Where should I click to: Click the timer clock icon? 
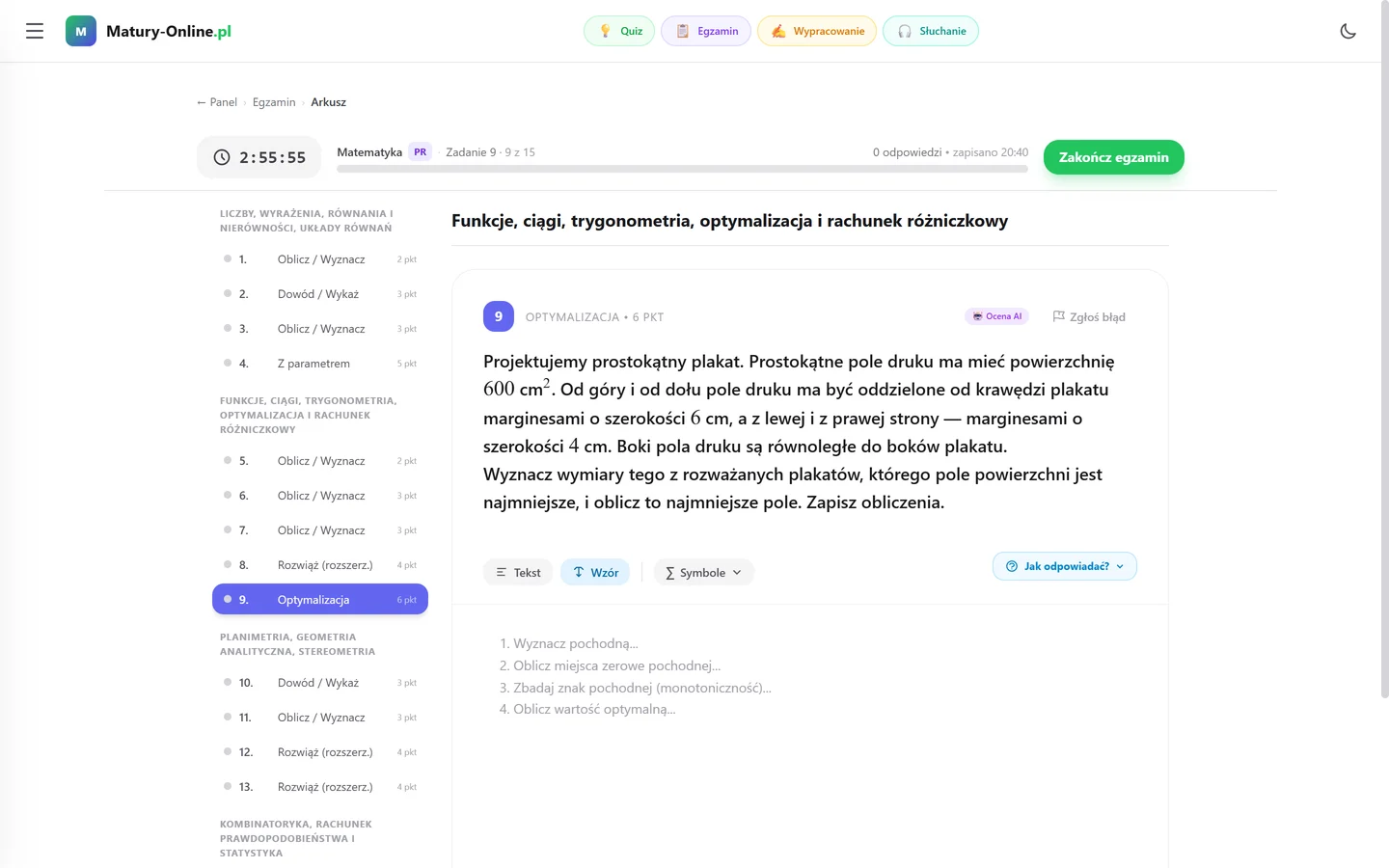pyautogui.click(x=222, y=157)
